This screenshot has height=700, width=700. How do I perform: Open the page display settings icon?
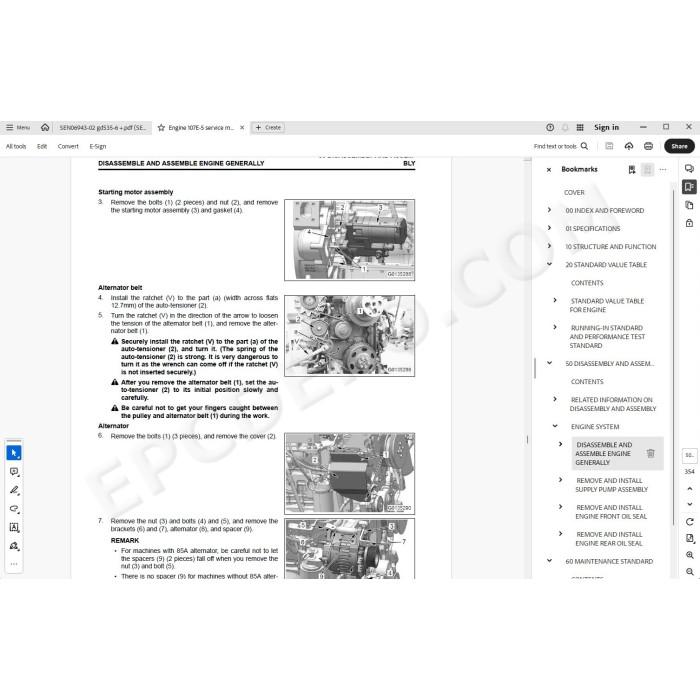pyautogui.click(x=689, y=538)
